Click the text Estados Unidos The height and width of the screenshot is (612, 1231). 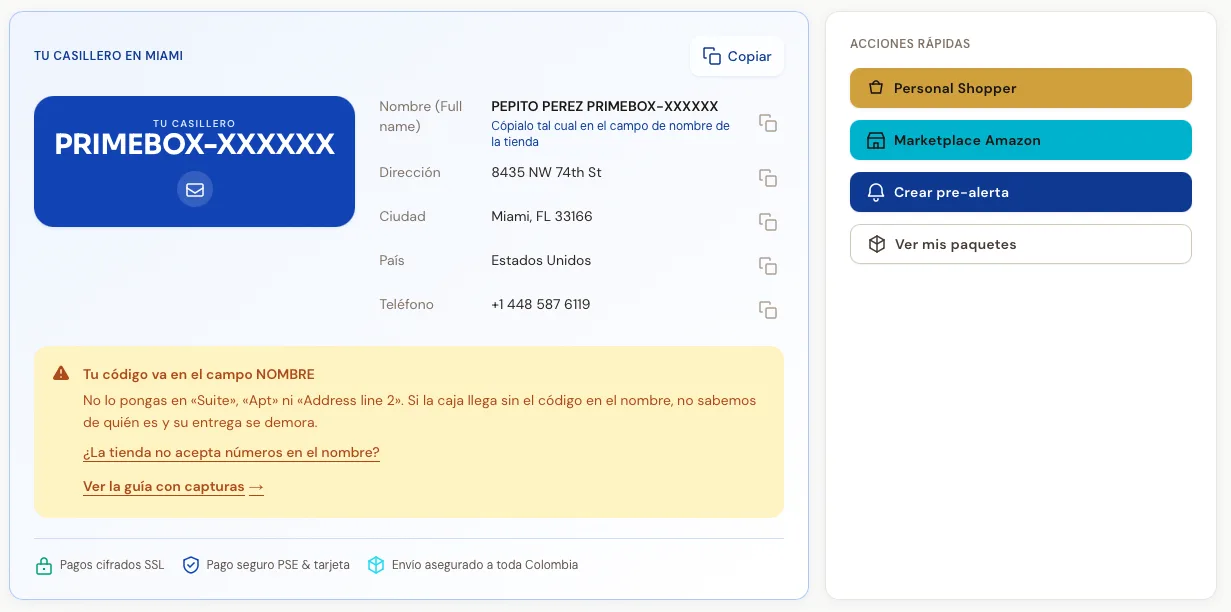(541, 260)
